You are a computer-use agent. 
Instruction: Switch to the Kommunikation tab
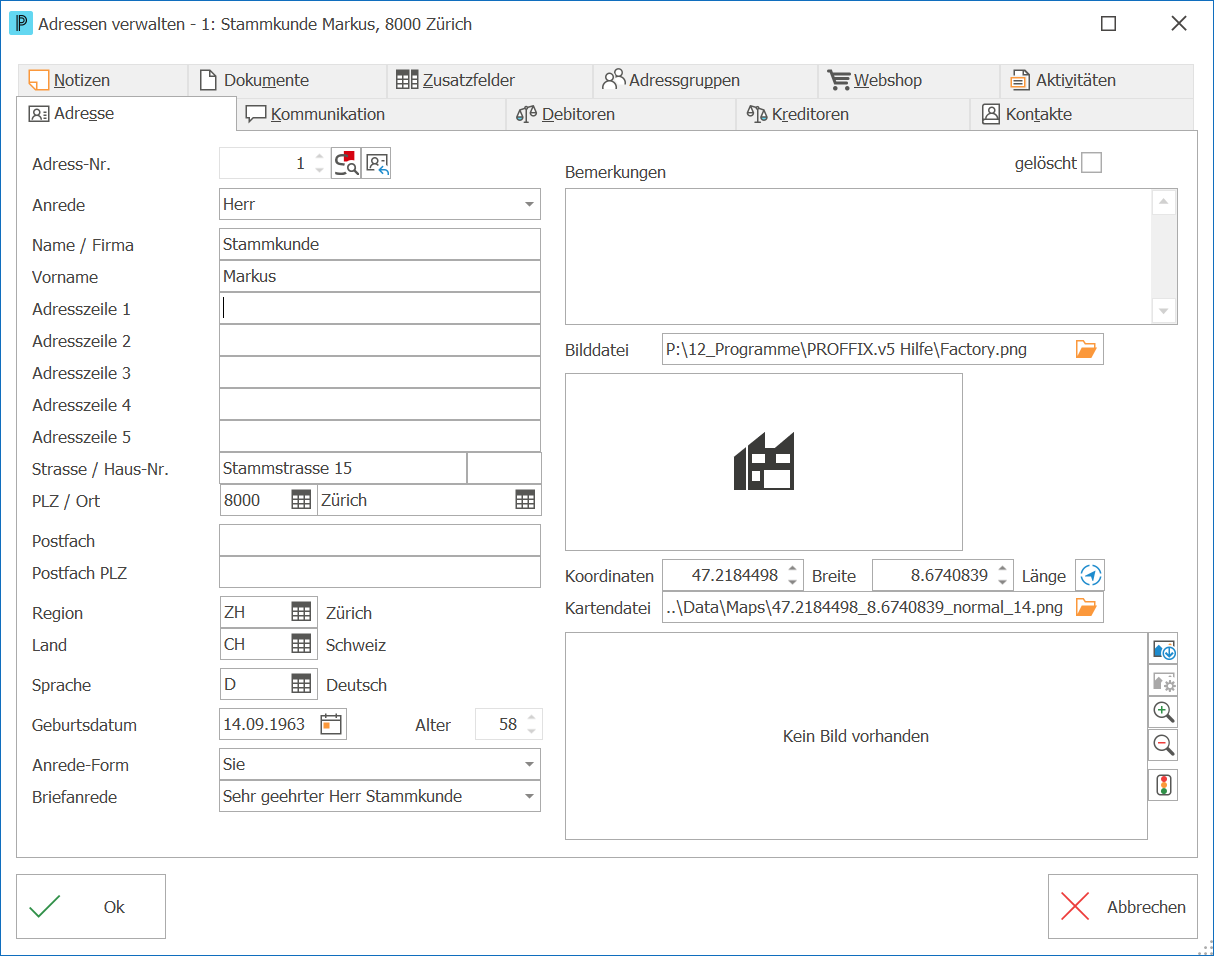[371, 114]
